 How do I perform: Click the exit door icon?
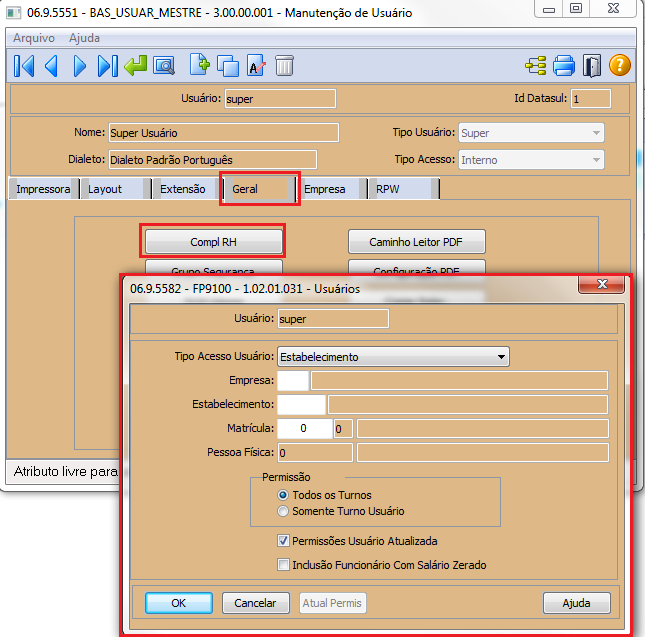pos(592,66)
